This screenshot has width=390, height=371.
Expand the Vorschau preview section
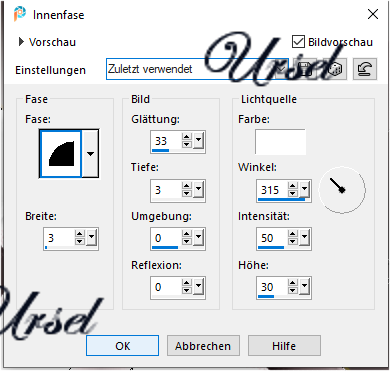click(x=21, y=42)
